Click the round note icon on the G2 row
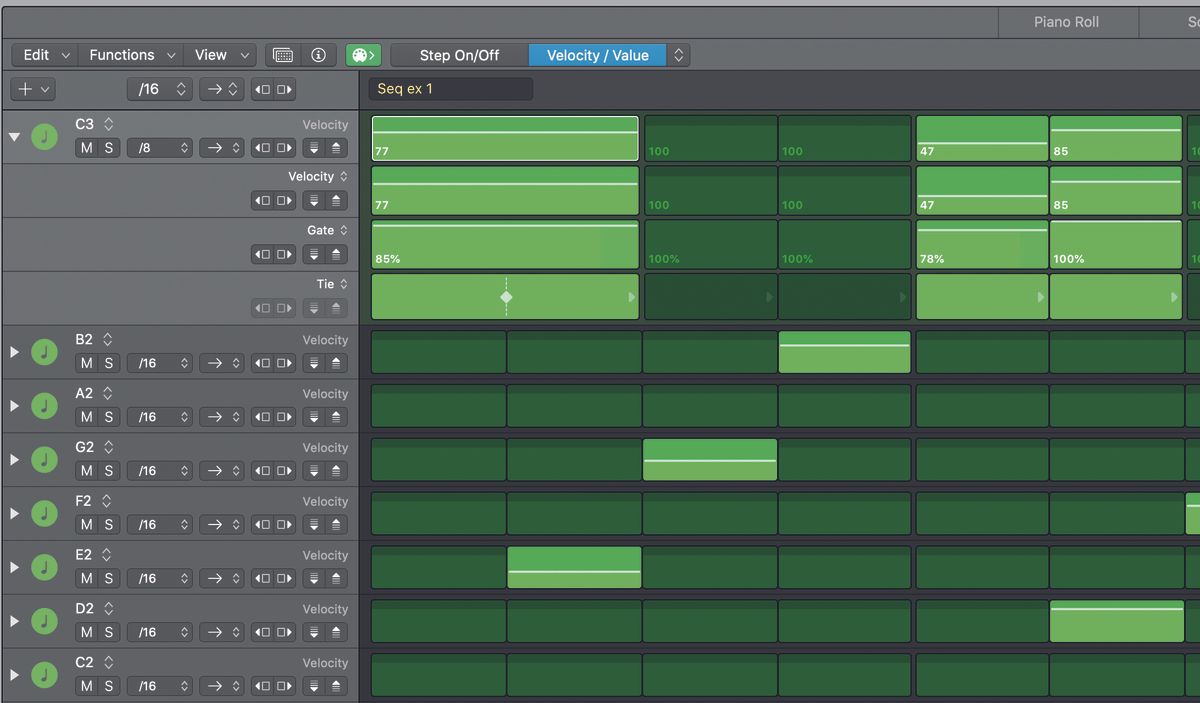This screenshot has width=1200, height=703. tap(44, 459)
